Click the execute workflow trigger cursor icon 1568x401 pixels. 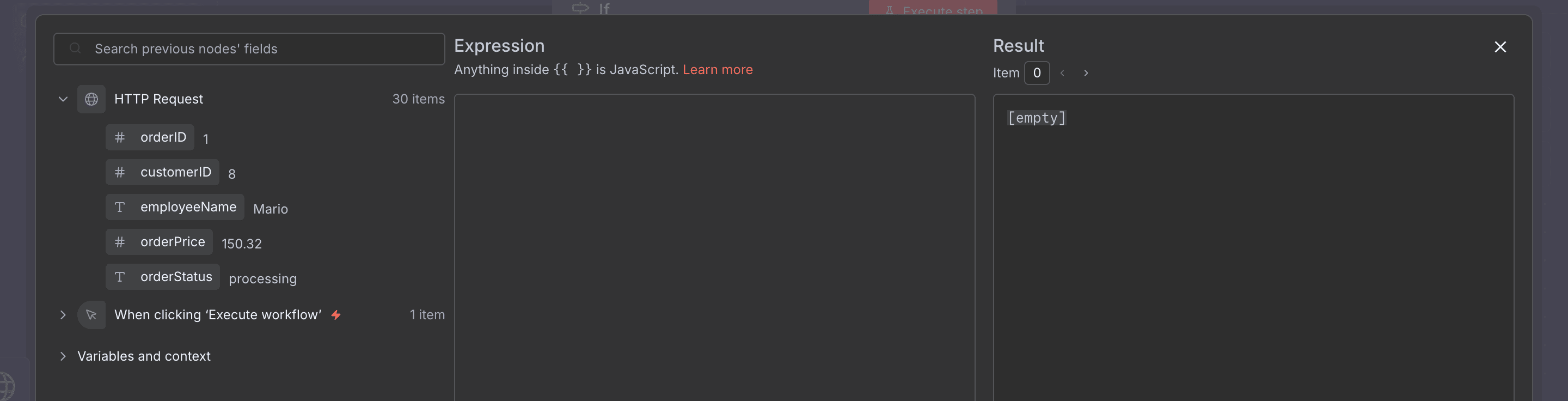point(91,315)
